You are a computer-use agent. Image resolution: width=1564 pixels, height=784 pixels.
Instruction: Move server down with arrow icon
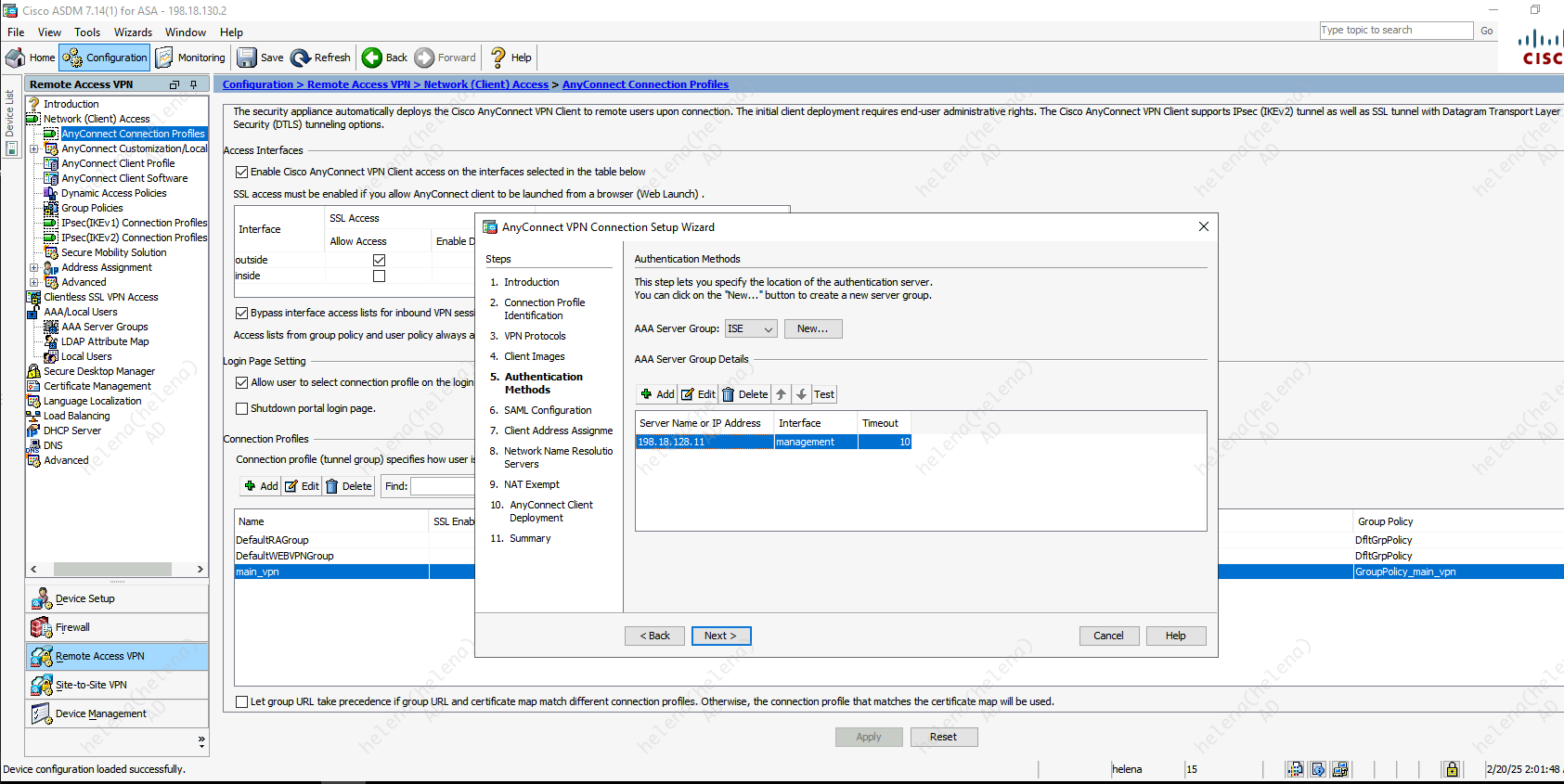(802, 394)
